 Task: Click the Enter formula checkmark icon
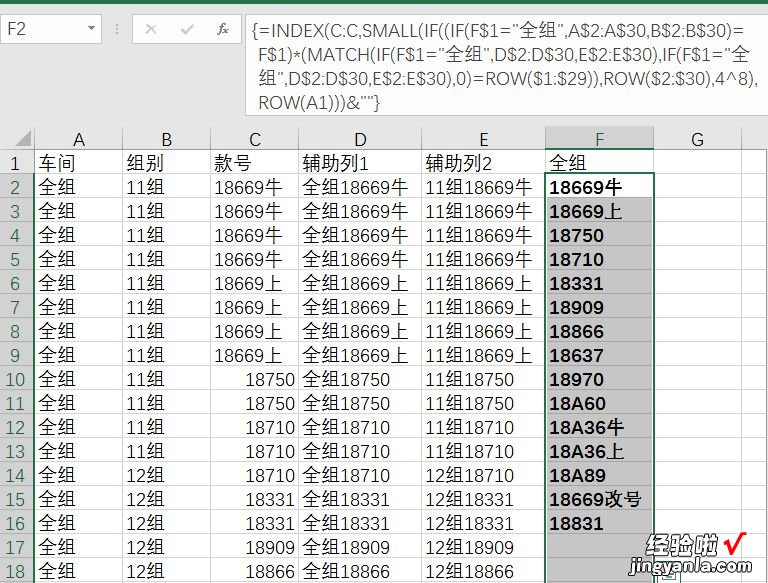coord(187,29)
